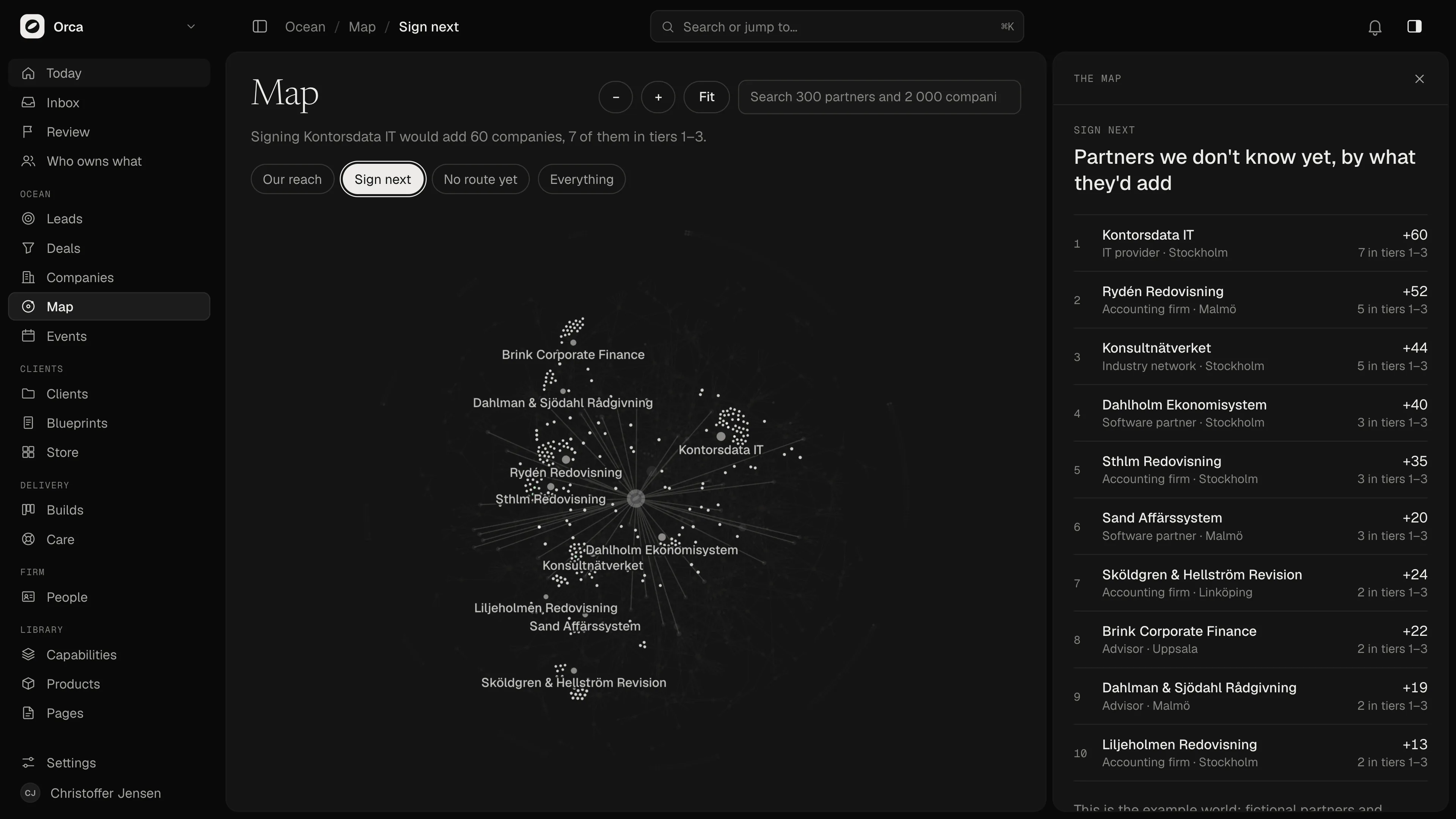Open Builds under Delivery
The height and width of the screenshot is (819, 1456).
(x=109, y=510)
